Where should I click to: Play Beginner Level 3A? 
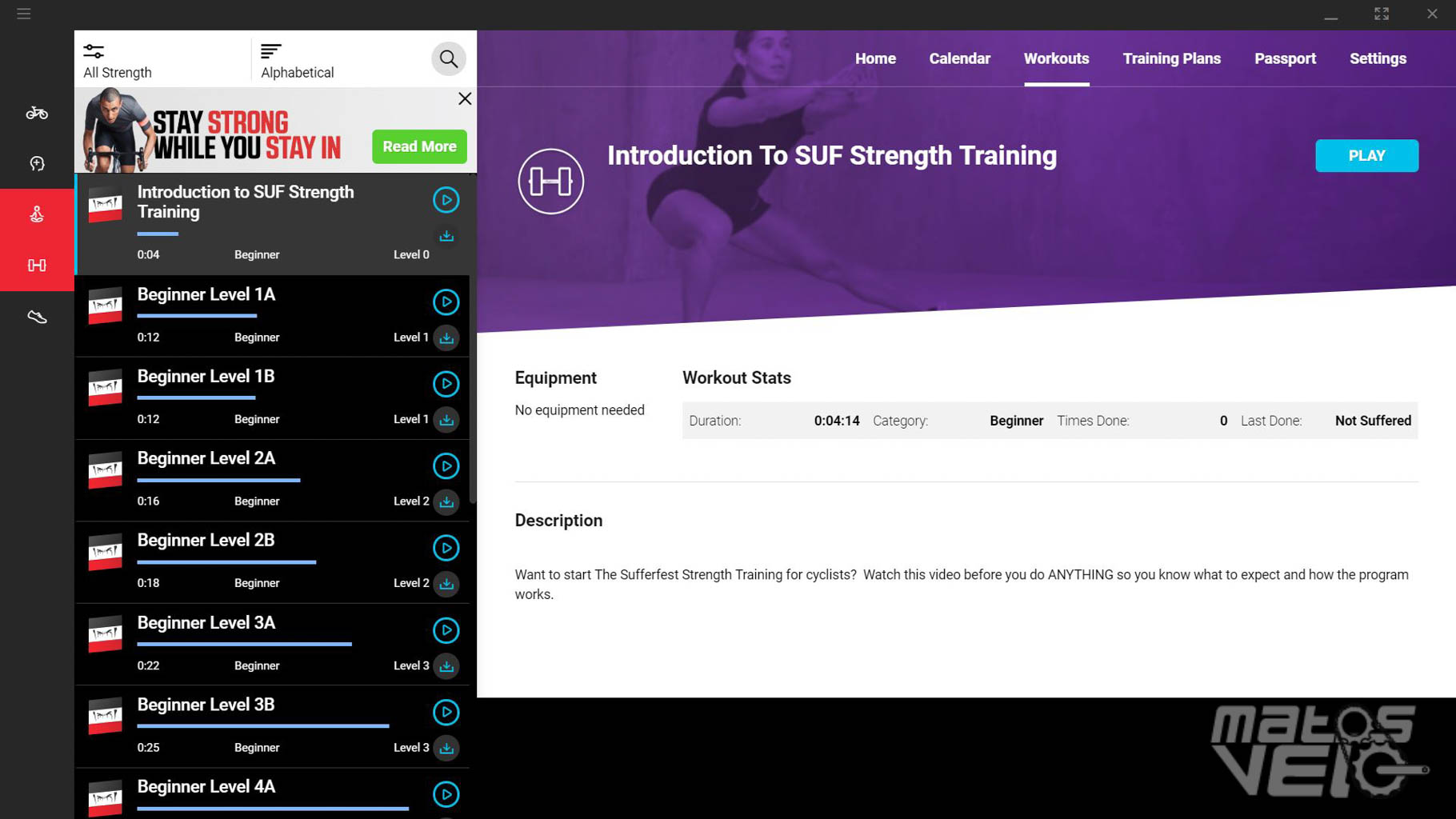pyautogui.click(x=446, y=630)
